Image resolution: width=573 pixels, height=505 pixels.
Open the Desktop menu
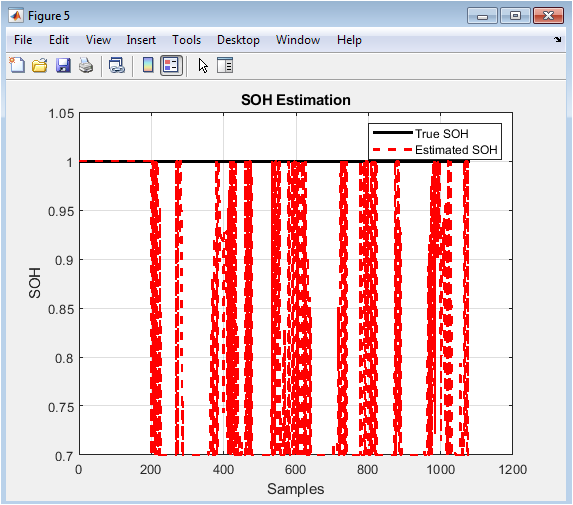click(x=238, y=40)
